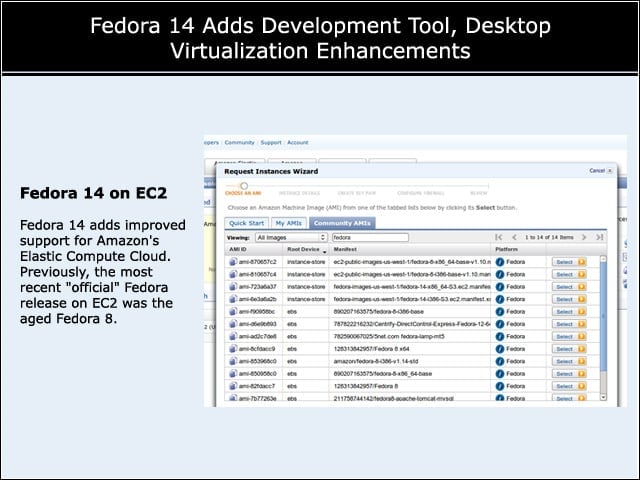Open the Account link in the top navigation
Image resolution: width=640 pixels, height=480 pixels.
pos(298,142)
